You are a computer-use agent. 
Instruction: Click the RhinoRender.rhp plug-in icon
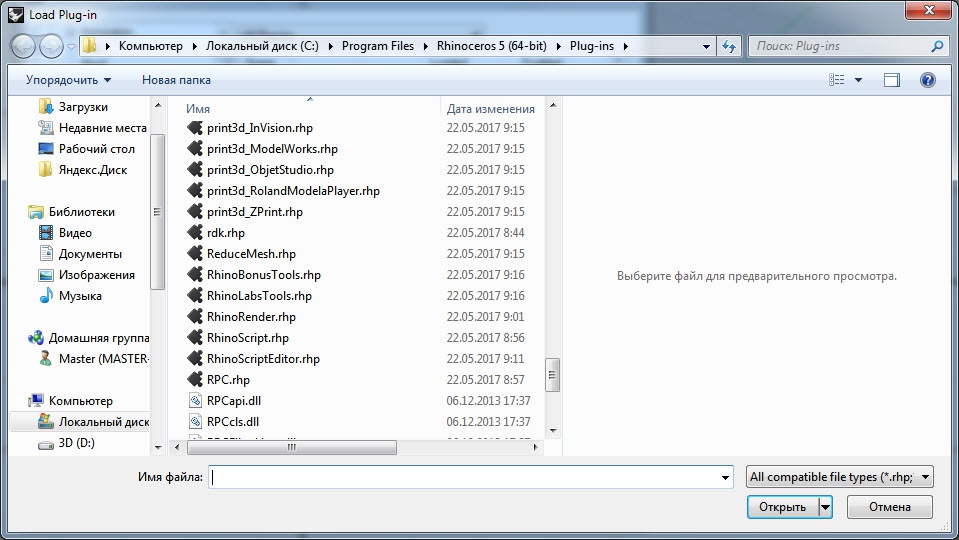pos(194,317)
